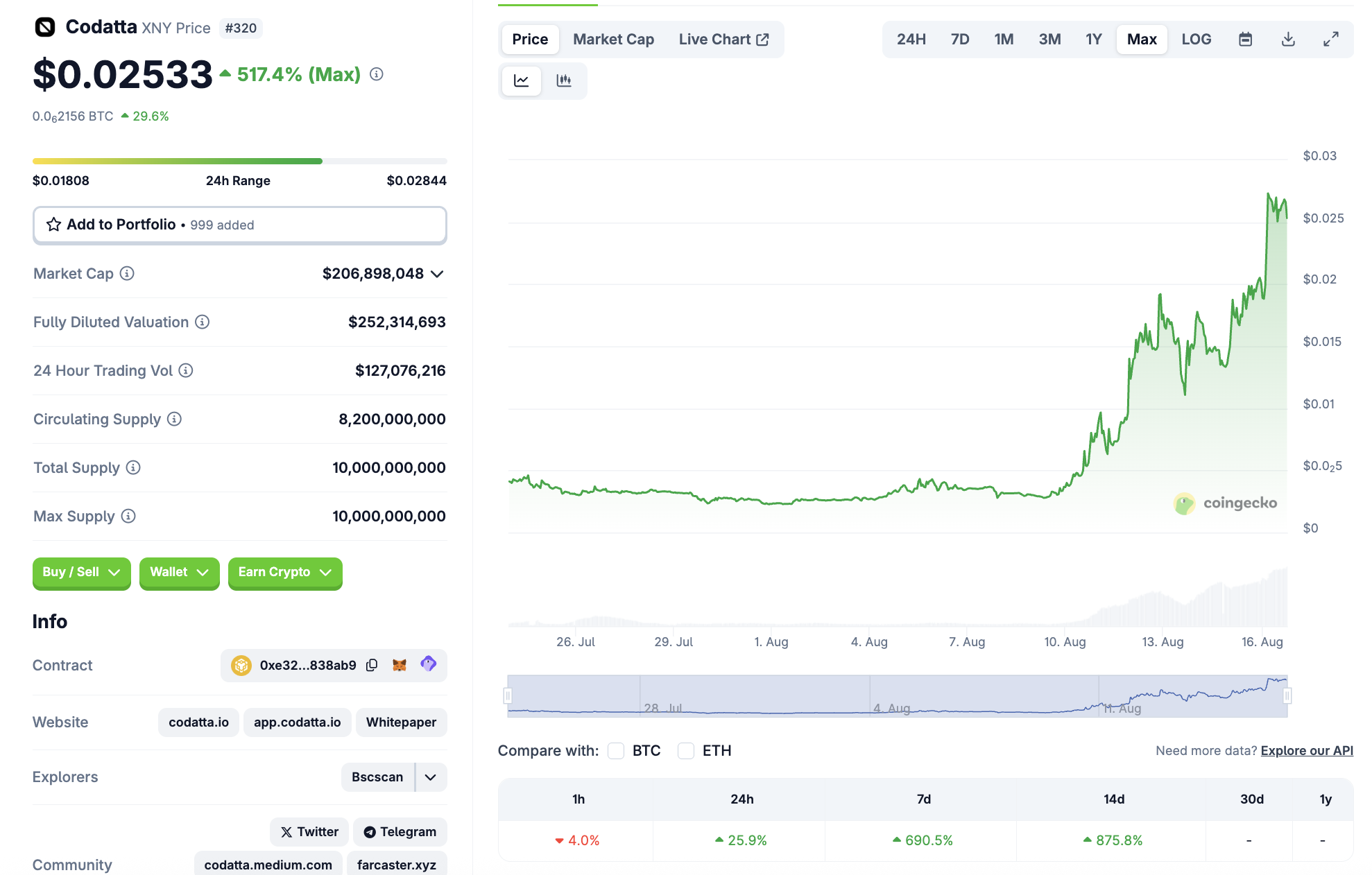Click right handle of chart range slider
This screenshot has height=875, width=1372.
[1287, 695]
